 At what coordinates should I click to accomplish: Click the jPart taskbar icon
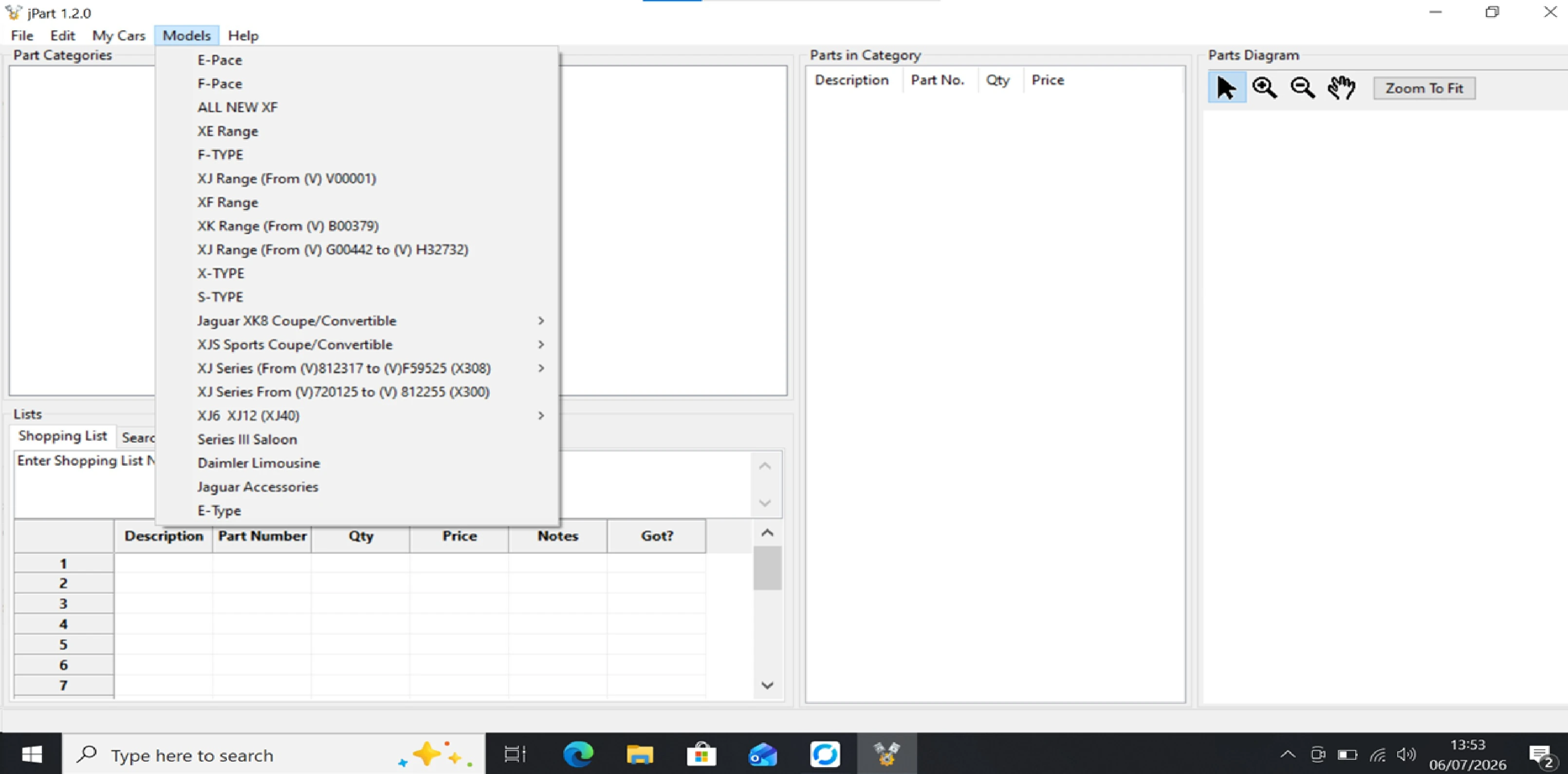[x=886, y=755]
